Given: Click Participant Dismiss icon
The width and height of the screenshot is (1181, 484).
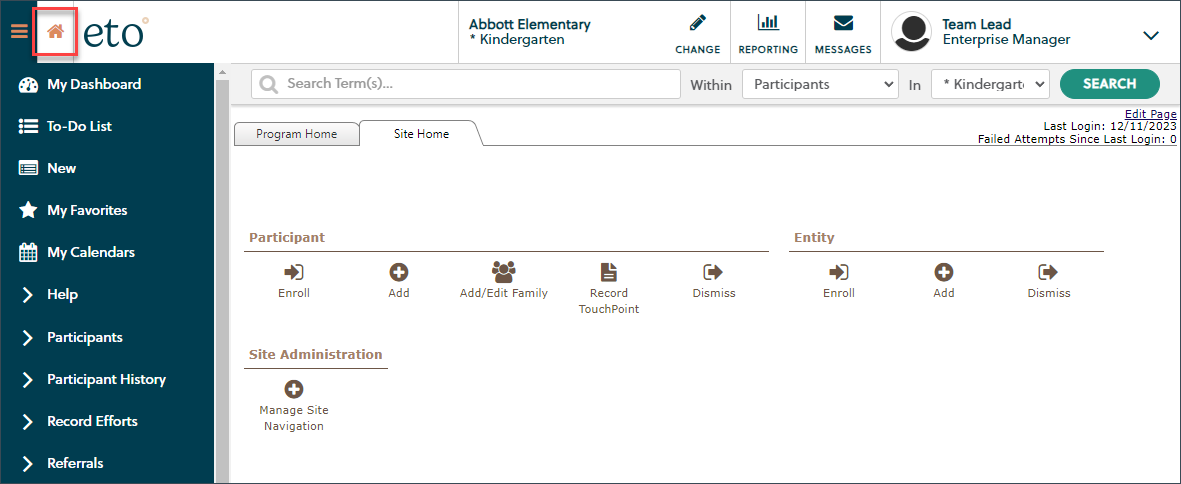Looking at the screenshot, I should pos(713,272).
